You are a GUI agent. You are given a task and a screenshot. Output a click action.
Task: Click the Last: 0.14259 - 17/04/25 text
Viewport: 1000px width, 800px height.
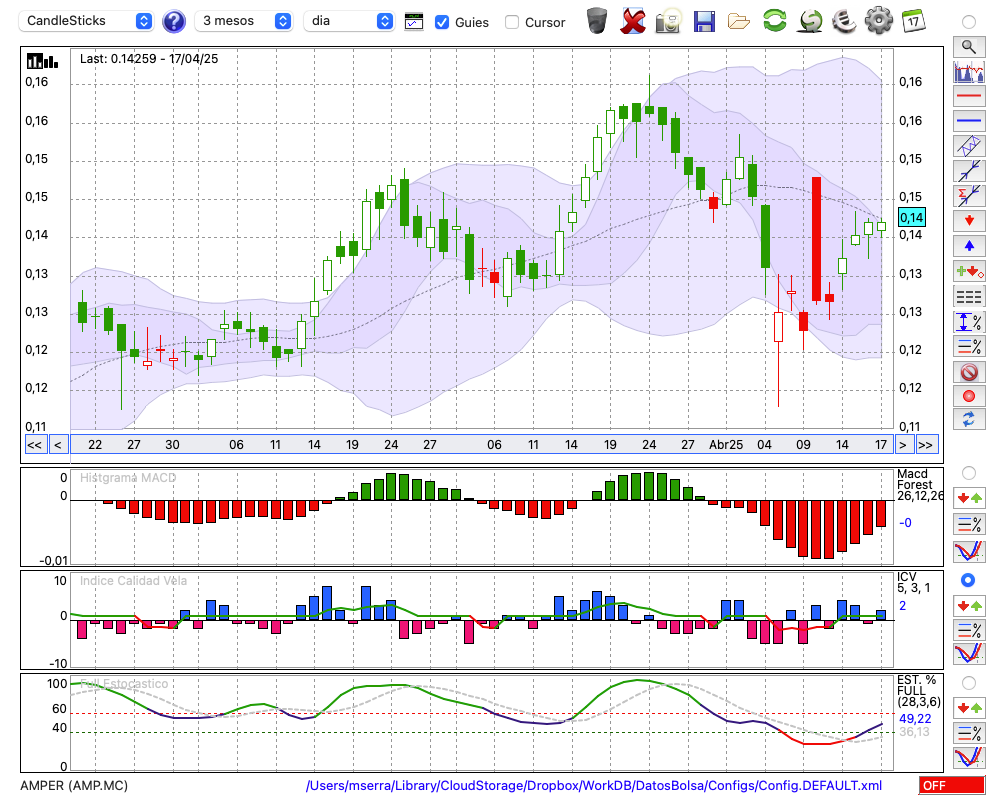(x=149, y=59)
